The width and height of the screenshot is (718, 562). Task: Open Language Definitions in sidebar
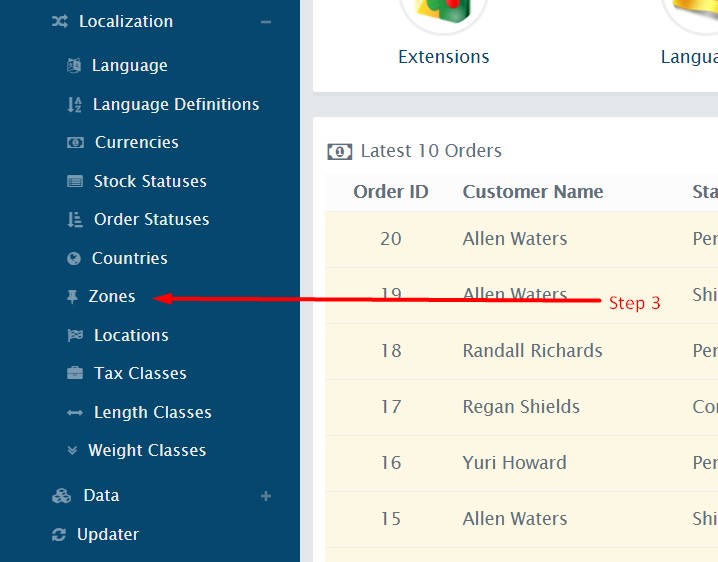pyautogui.click(x=176, y=104)
